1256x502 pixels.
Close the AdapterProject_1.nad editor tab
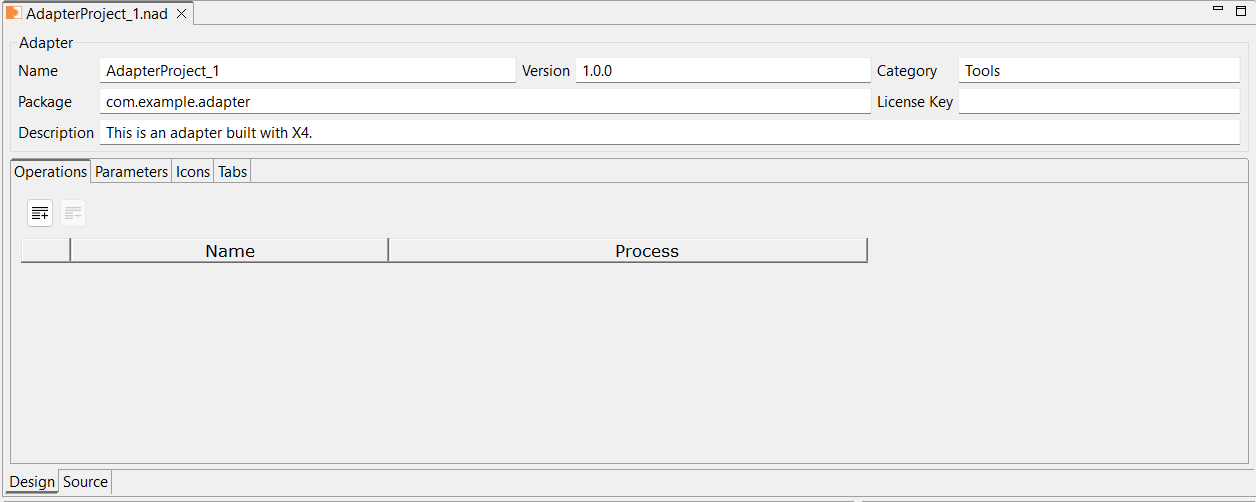coord(181,14)
